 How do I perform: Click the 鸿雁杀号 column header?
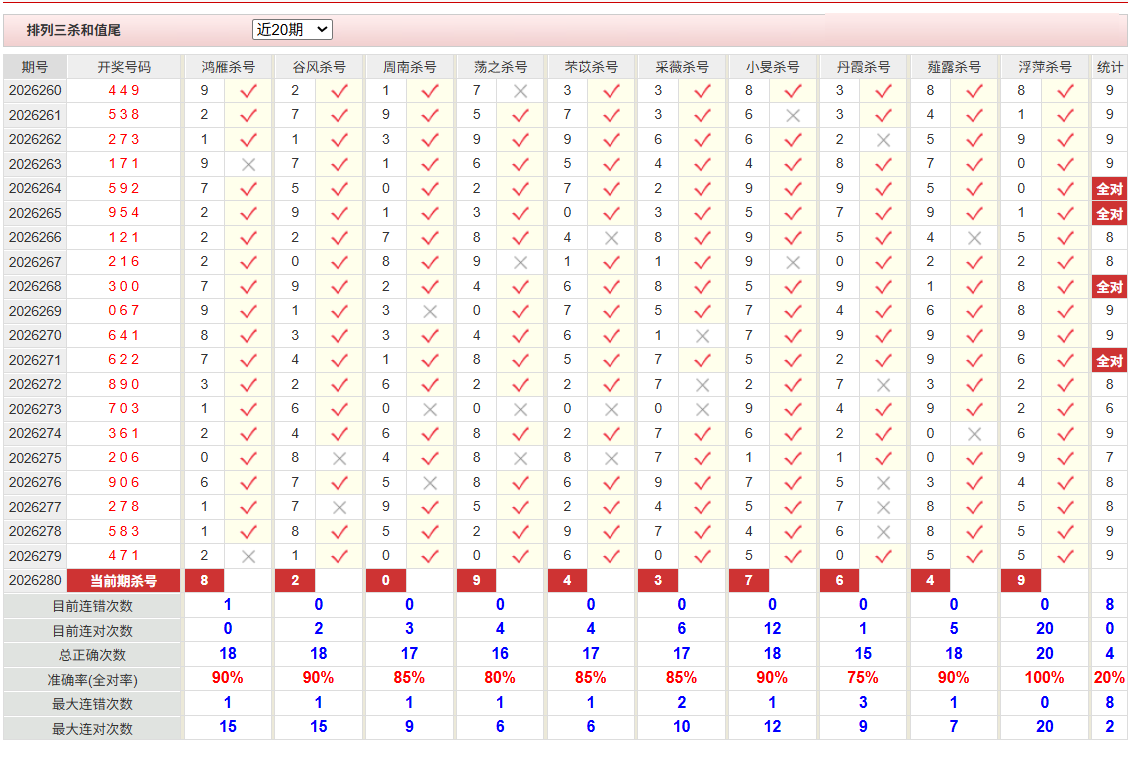pyautogui.click(x=228, y=67)
